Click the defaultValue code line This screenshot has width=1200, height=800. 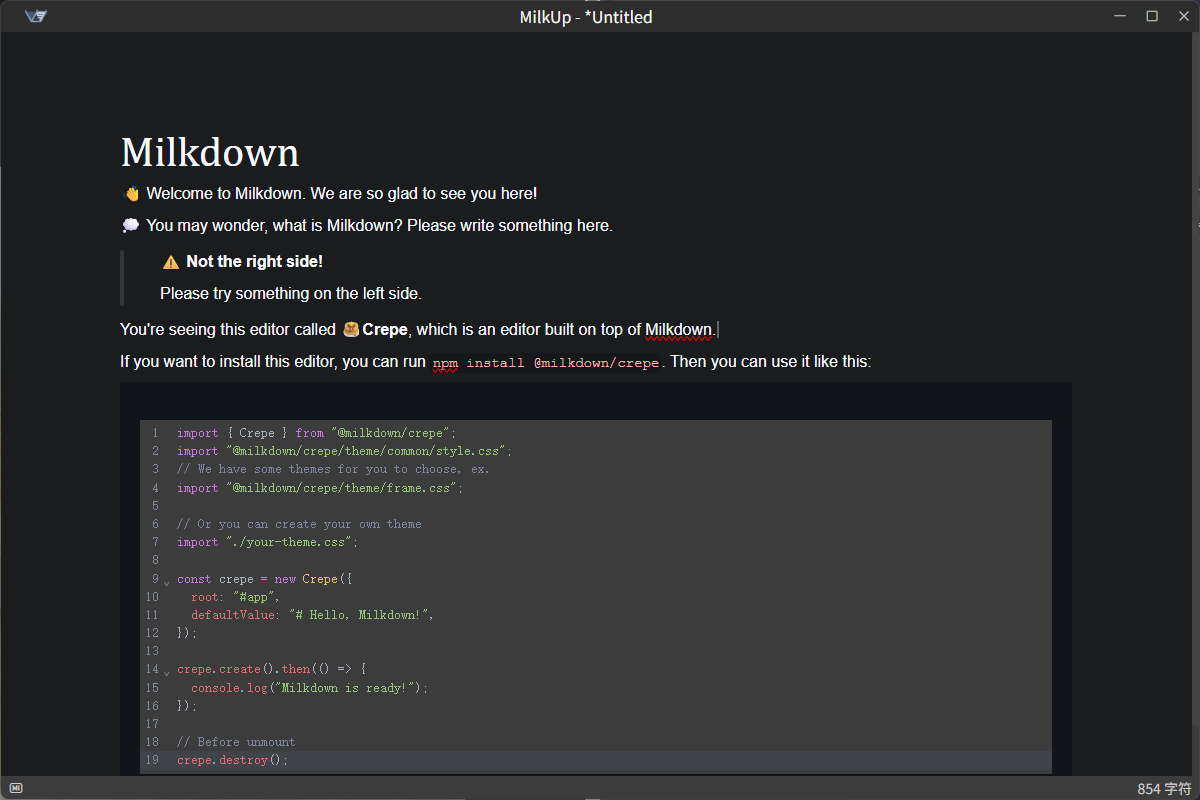point(312,615)
